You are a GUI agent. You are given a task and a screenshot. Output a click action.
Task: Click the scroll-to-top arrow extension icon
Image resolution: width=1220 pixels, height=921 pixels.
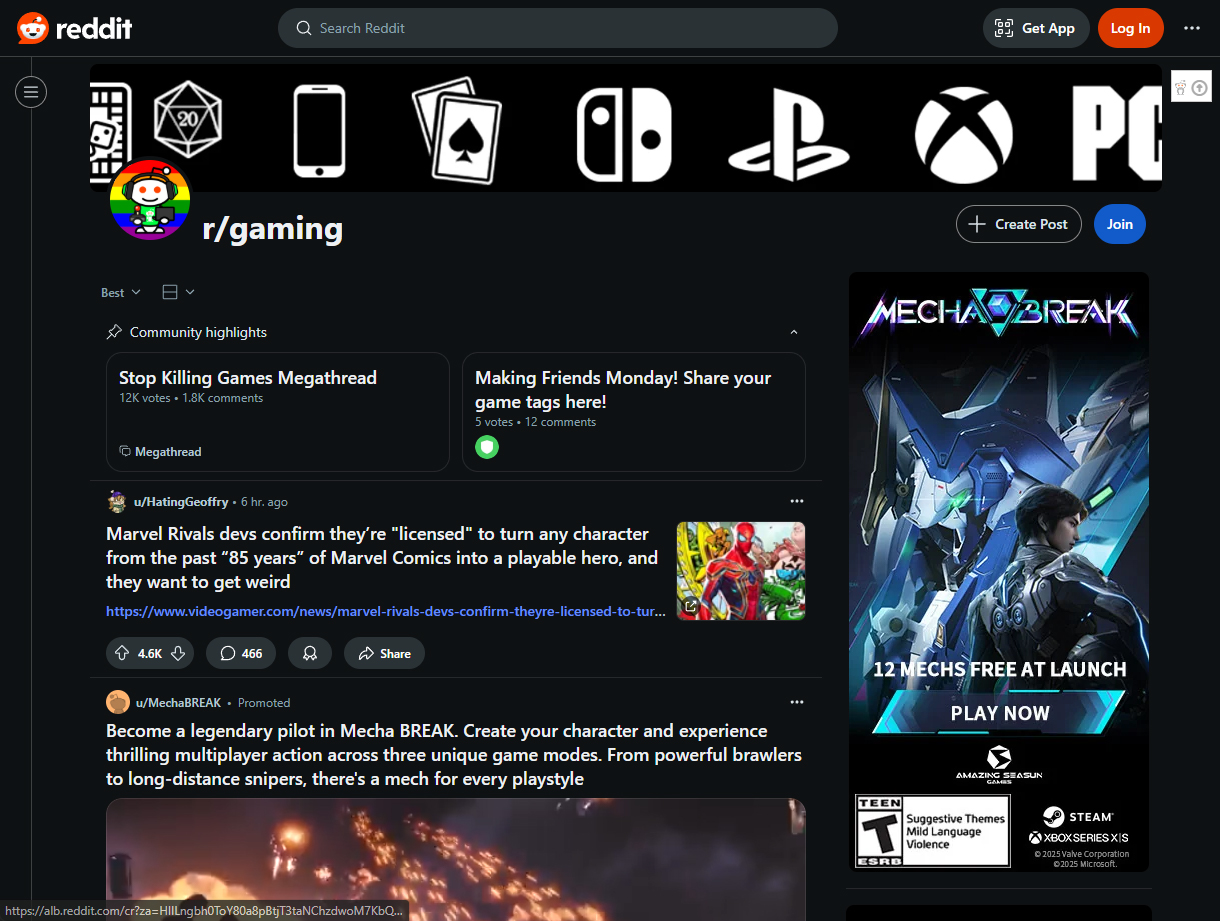(1200, 88)
